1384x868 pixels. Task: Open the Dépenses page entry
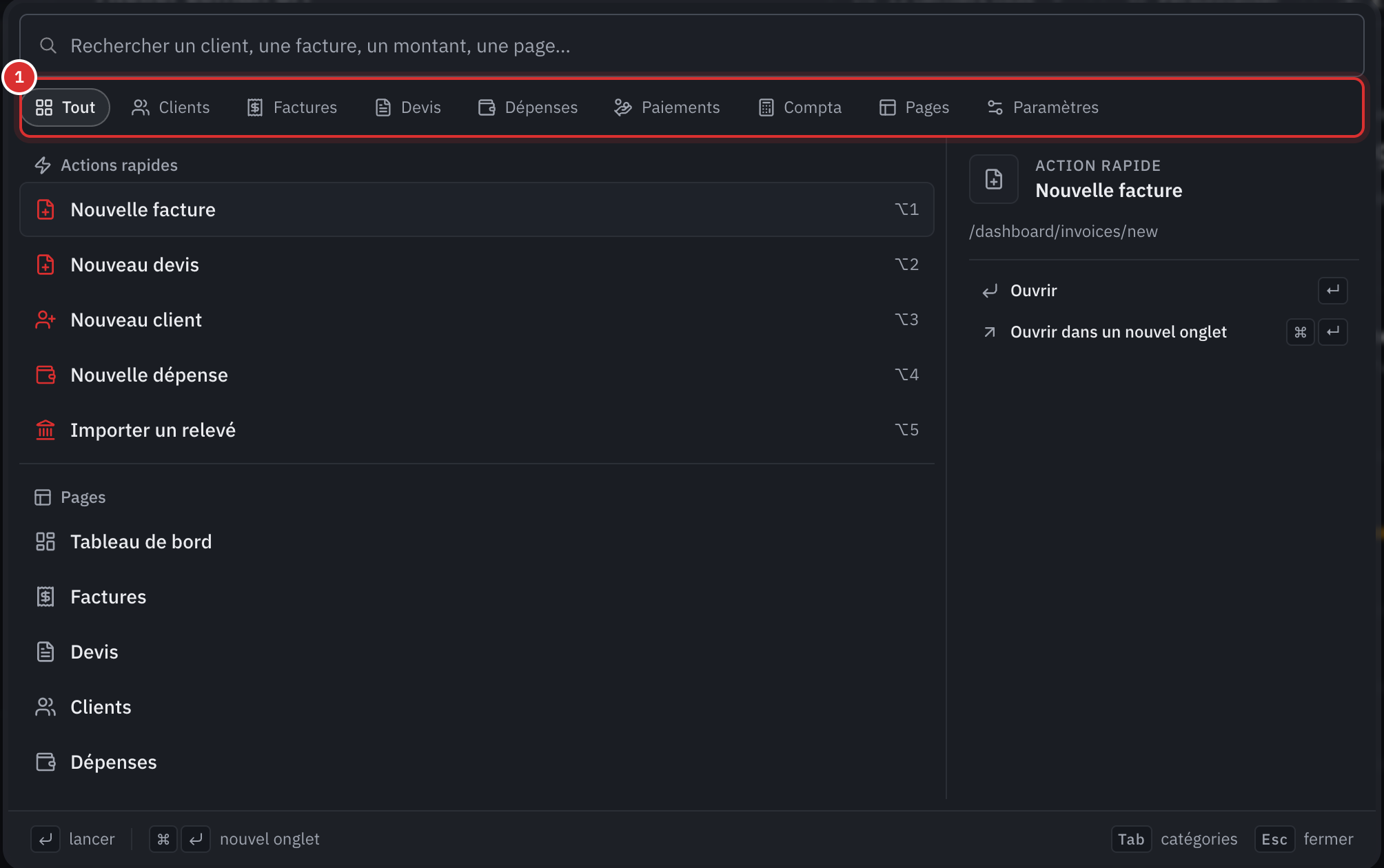477,762
